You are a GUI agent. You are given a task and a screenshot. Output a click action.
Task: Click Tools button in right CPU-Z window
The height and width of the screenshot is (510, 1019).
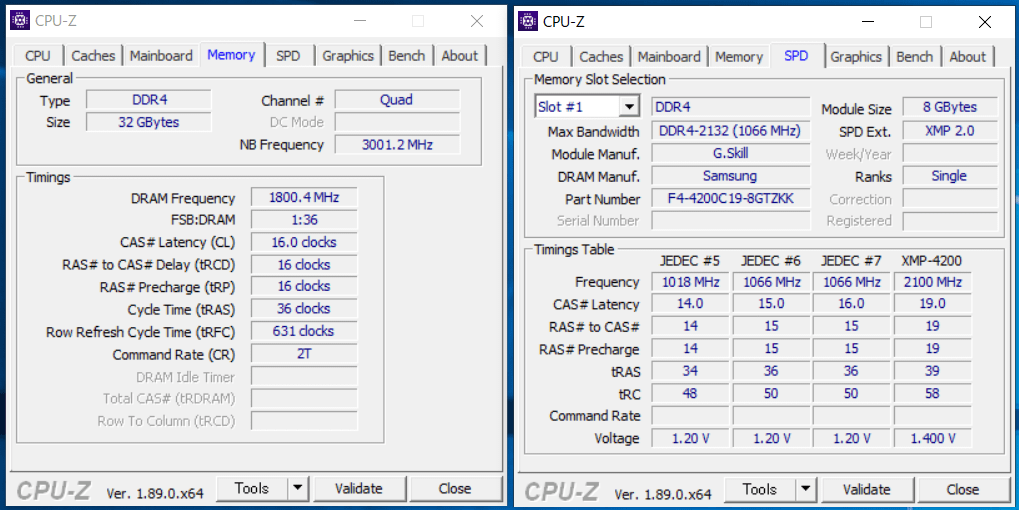[x=760, y=489]
